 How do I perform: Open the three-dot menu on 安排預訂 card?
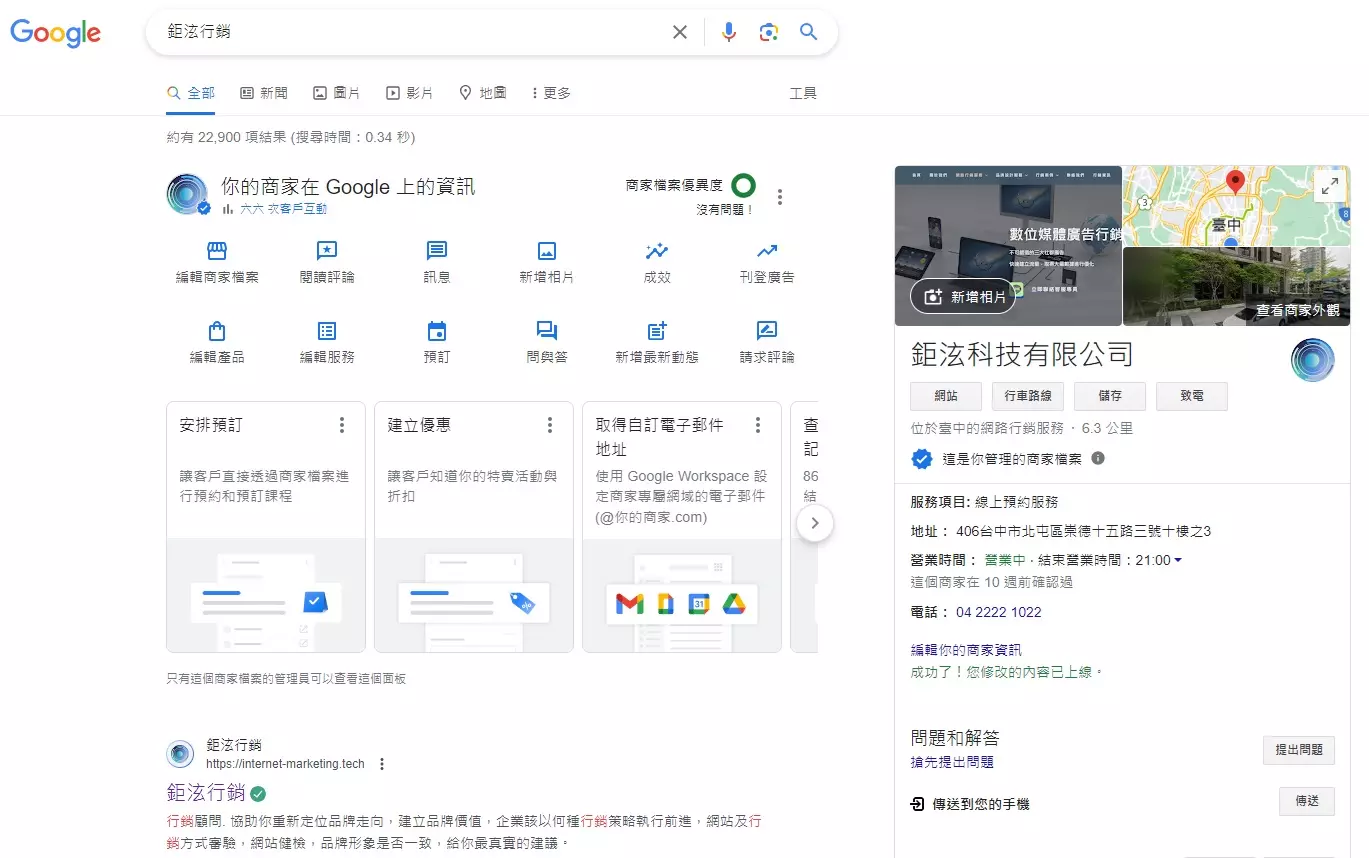342,424
